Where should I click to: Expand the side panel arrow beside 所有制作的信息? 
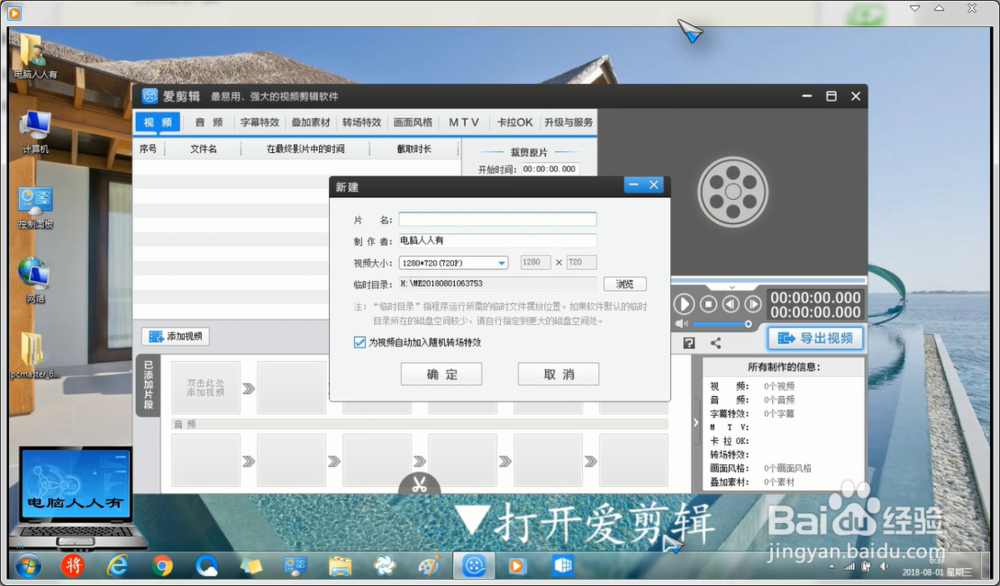tap(696, 422)
